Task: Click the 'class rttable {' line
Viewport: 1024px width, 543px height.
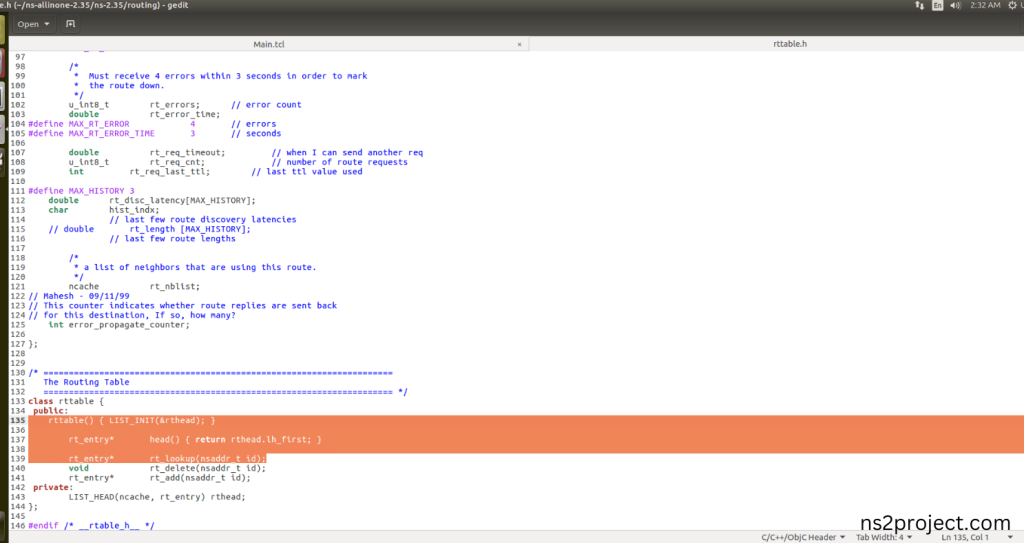Action: pos(66,401)
